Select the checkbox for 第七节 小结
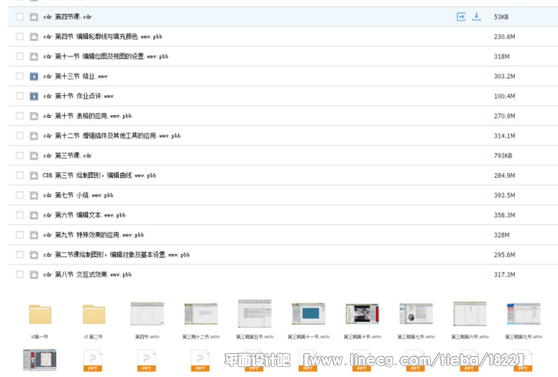Image resolution: width=558 pixels, height=377 pixels. (20, 195)
